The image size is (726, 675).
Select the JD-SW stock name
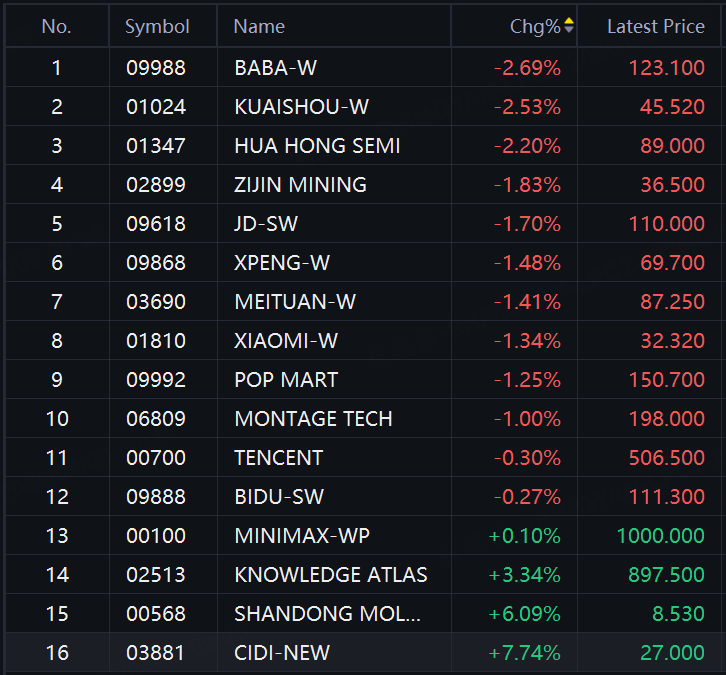point(266,224)
